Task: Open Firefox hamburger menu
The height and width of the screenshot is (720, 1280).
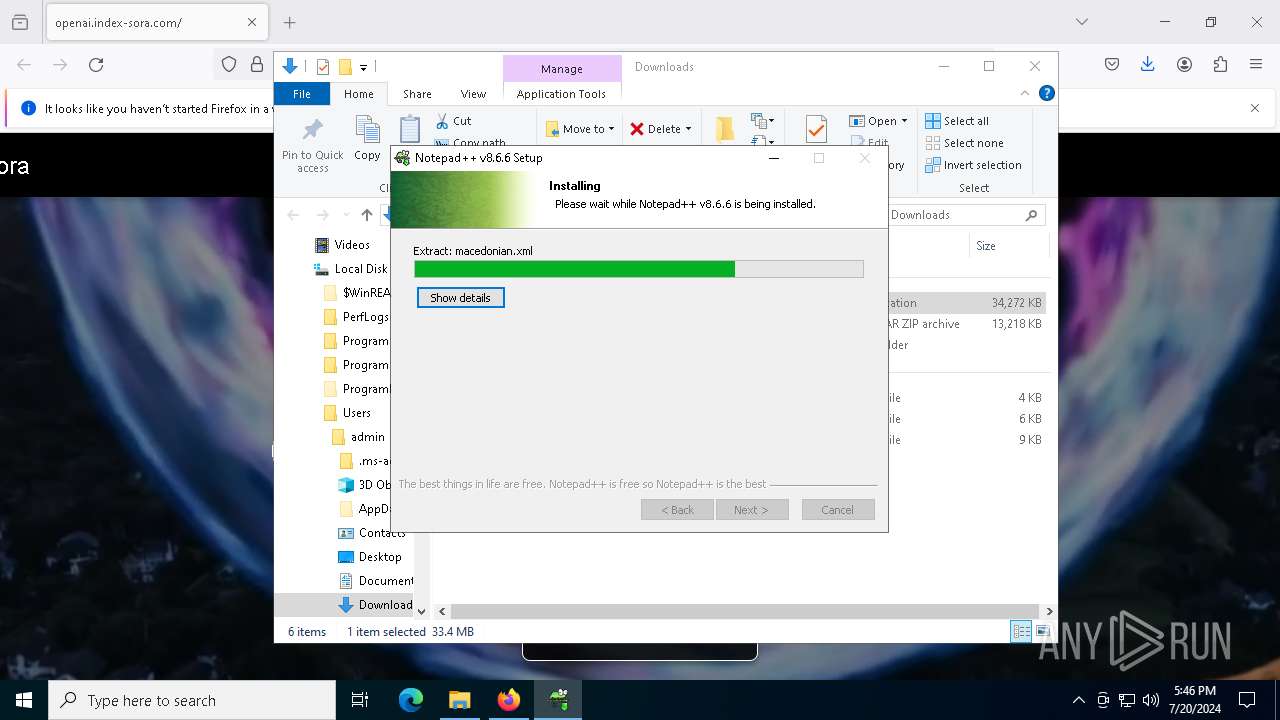Action: tap(1256, 65)
